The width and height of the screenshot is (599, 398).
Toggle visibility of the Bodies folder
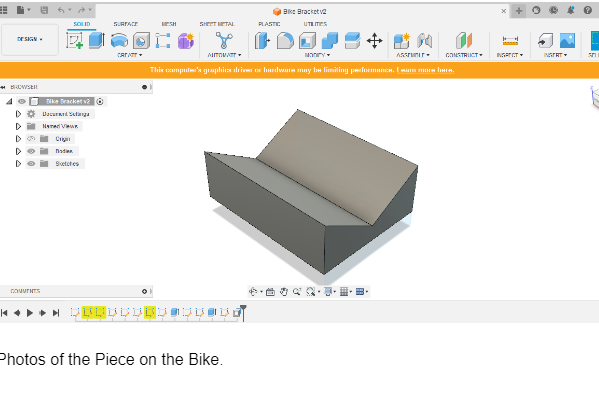[x=31, y=151]
